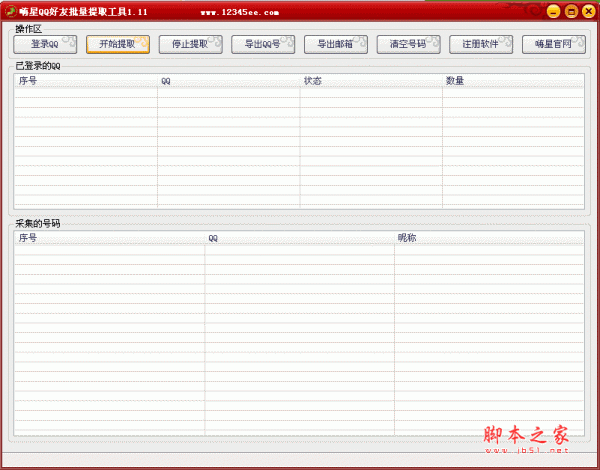This screenshot has width=600, height=470.
Task: Click QQ column header in 已登录的QQ table
Action: coord(229,81)
